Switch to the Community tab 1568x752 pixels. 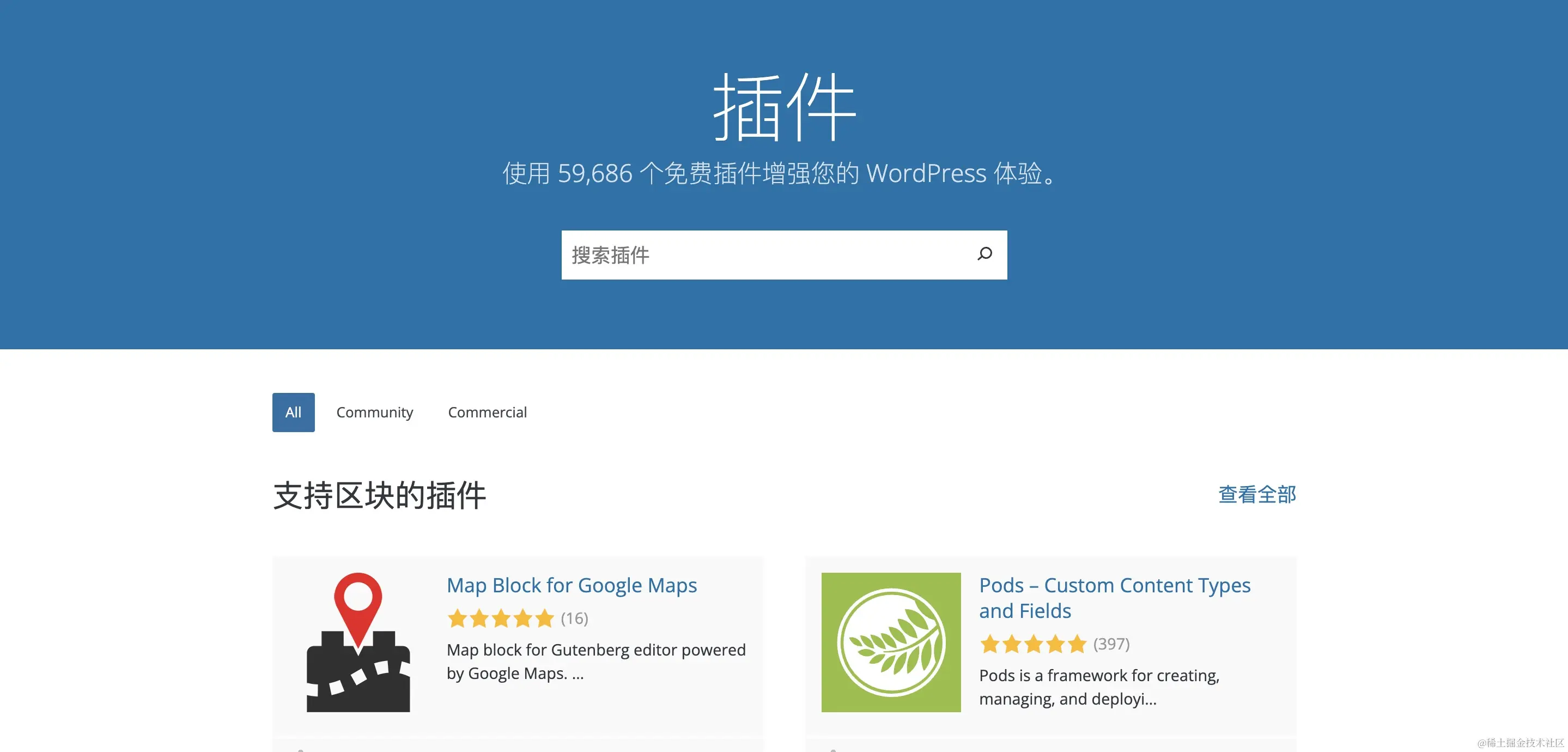click(x=374, y=412)
